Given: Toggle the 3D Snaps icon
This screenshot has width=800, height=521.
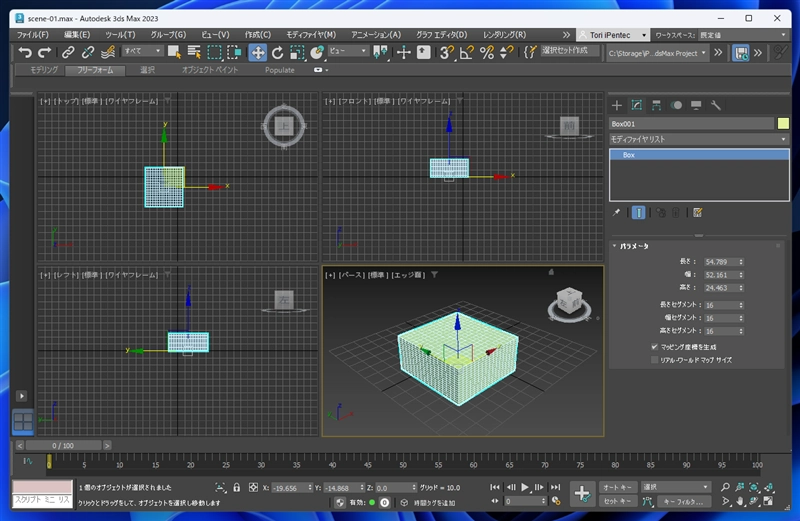Looking at the screenshot, I should 447,52.
